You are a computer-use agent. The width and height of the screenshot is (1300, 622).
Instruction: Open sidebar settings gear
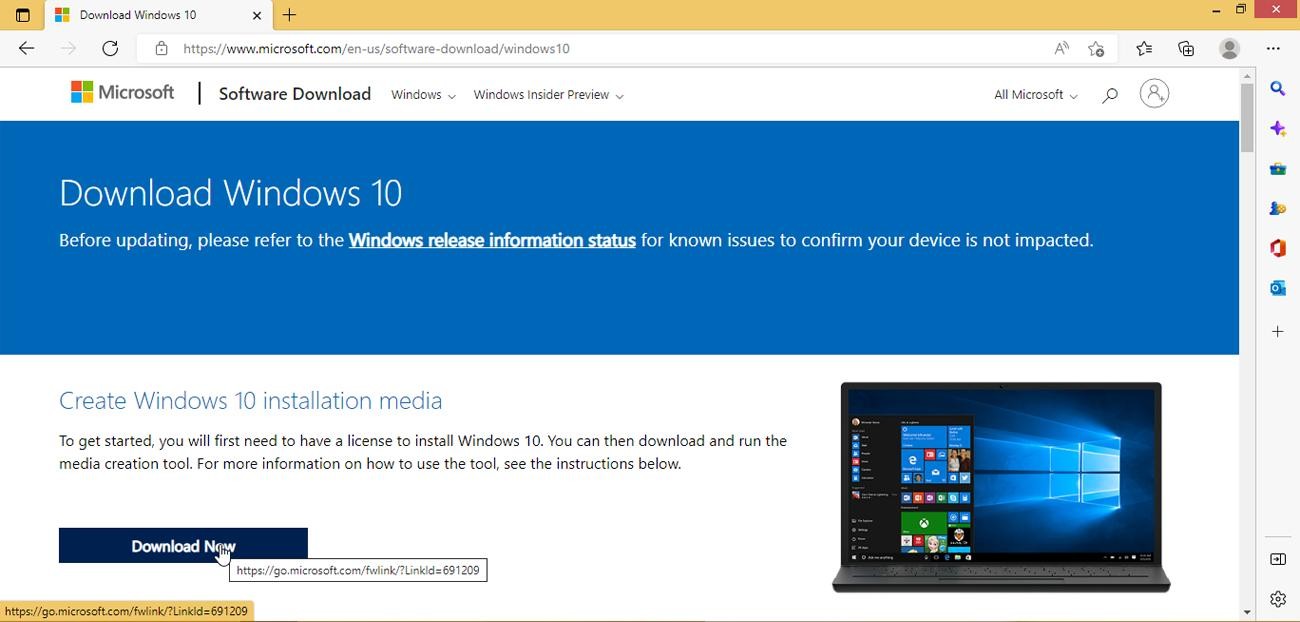point(1278,599)
